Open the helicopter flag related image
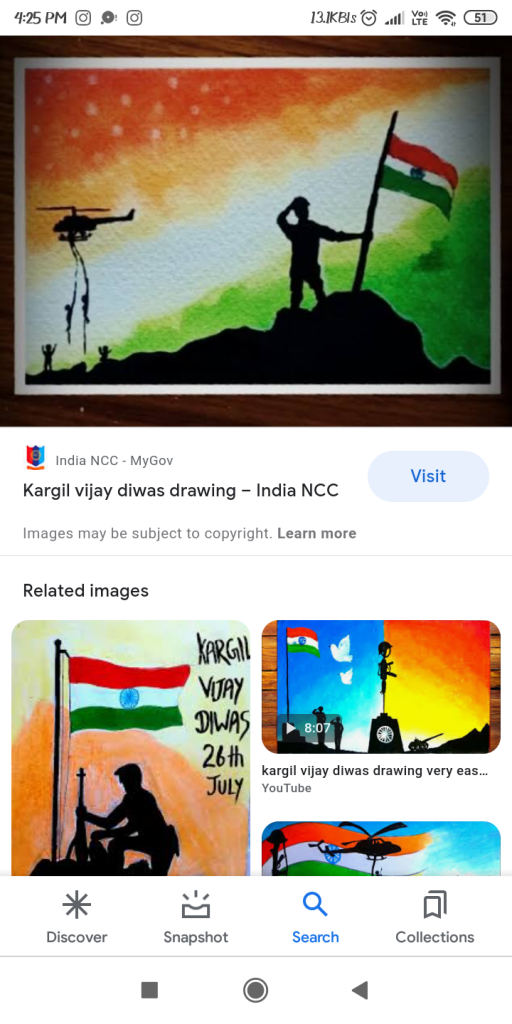This screenshot has width=512, height=1024. click(381, 848)
